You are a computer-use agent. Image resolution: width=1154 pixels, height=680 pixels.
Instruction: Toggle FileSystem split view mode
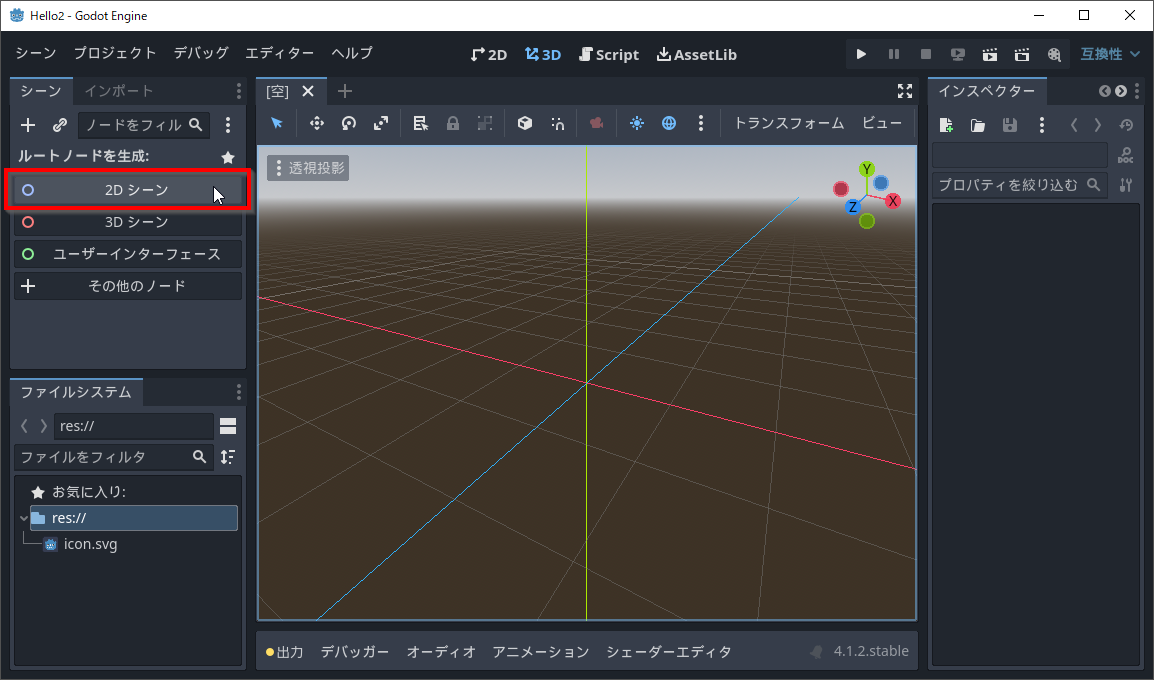pyautogui.click(x=228, y=426)
